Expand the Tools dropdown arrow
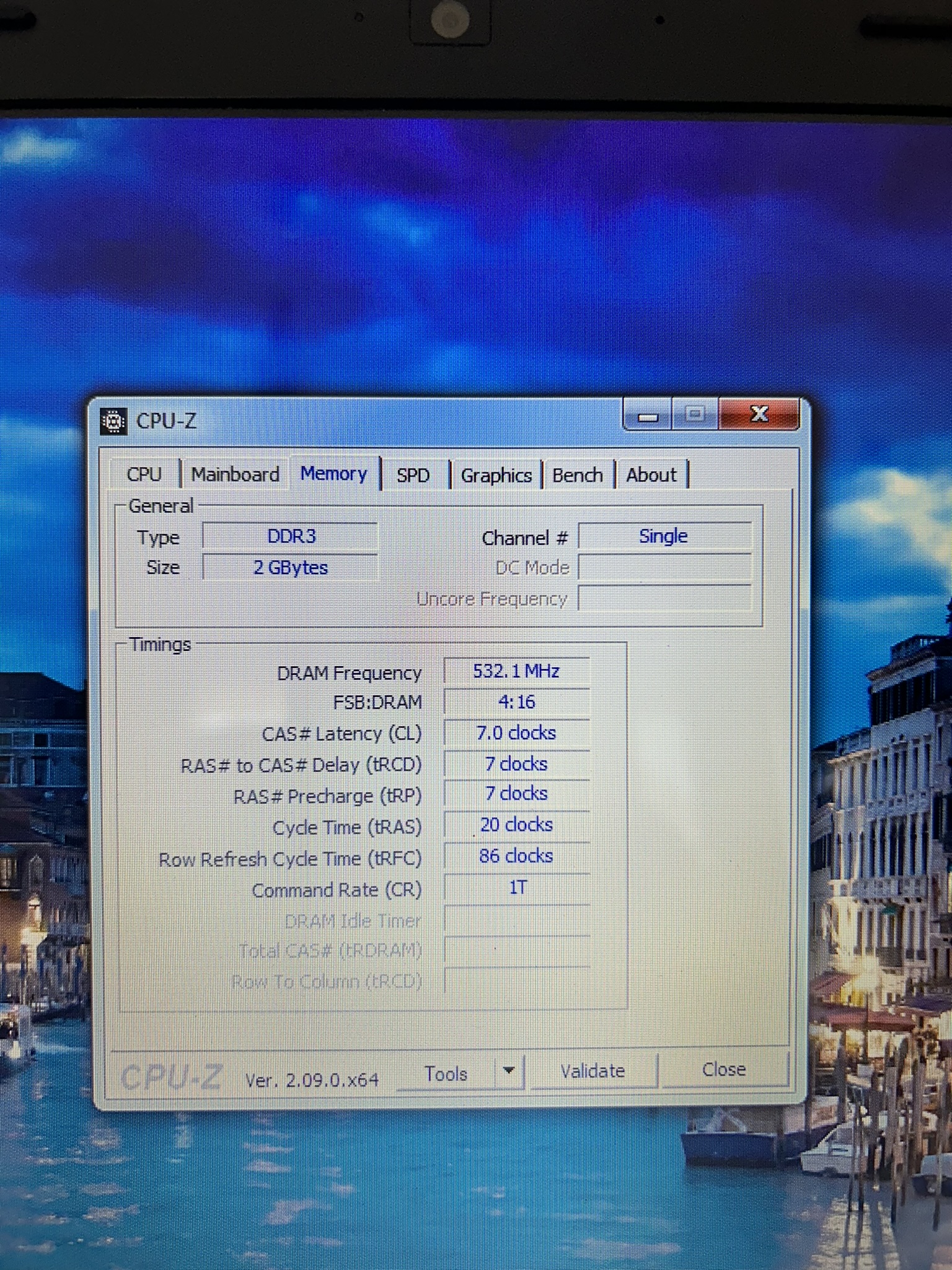This screenshot has height=1270, width=952. click(x=509, y=1071)
